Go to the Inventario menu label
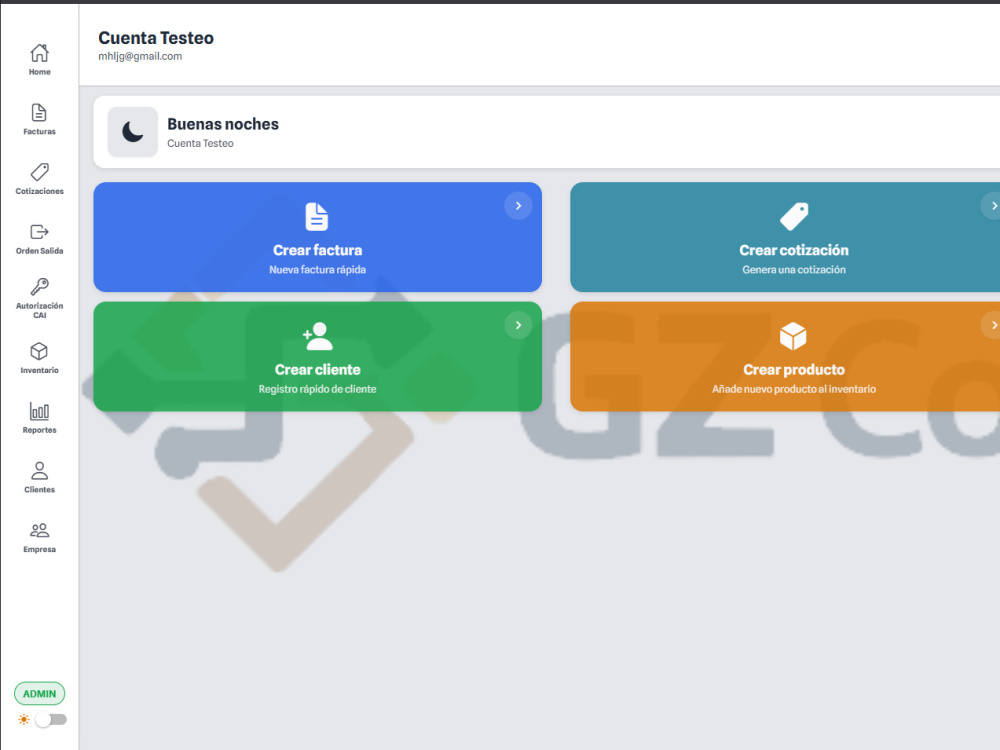The width and height of the screenshot is (1000, 750). [40, 371]
